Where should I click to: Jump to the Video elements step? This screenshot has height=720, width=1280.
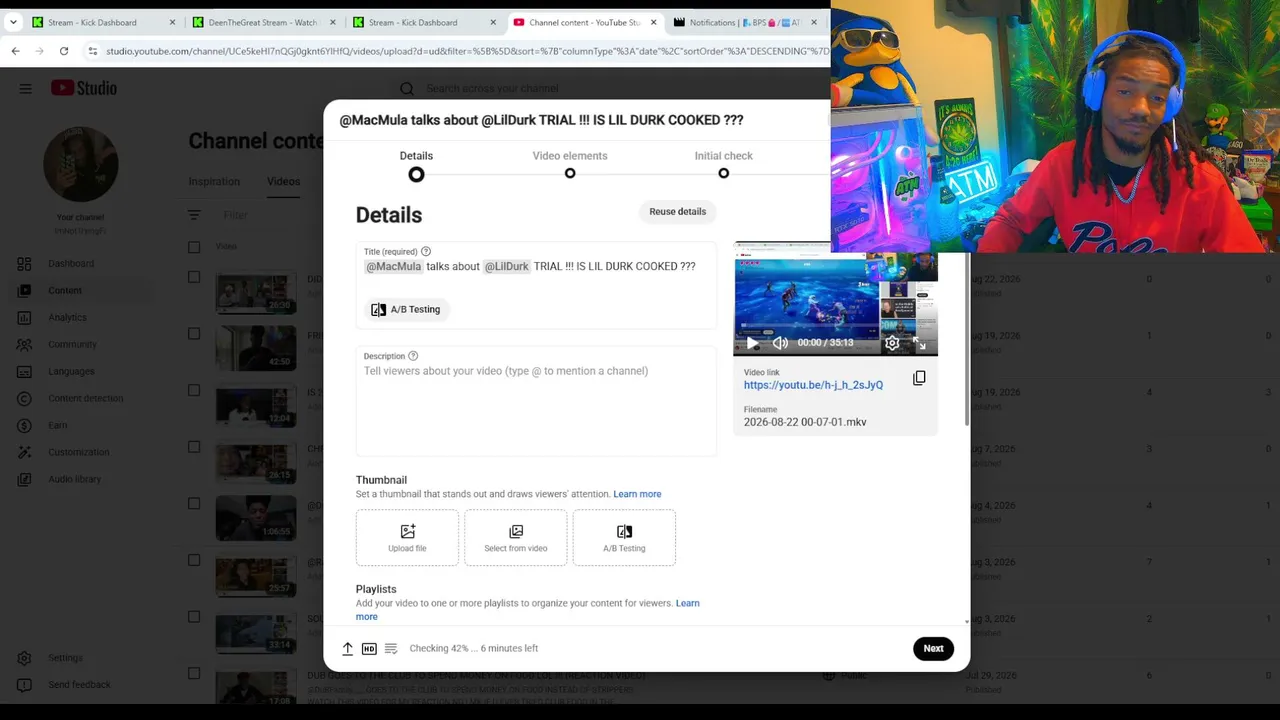(x=570, y=164)
